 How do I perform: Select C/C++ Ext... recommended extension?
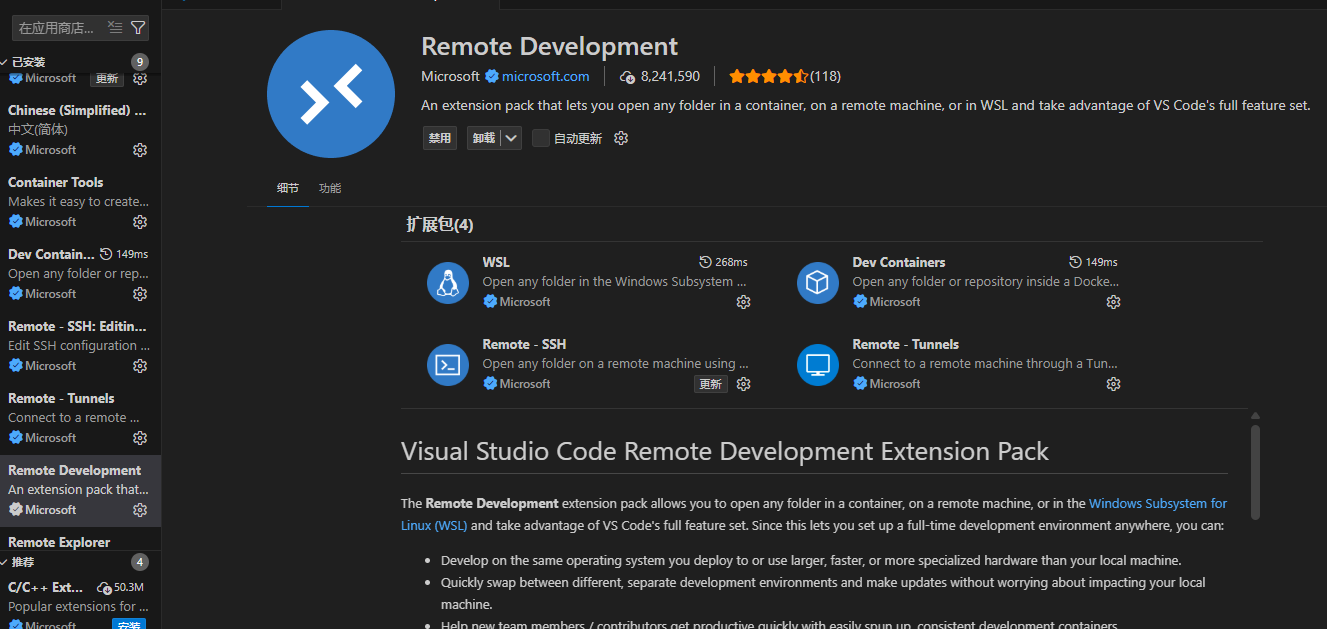tap(80, 601)
